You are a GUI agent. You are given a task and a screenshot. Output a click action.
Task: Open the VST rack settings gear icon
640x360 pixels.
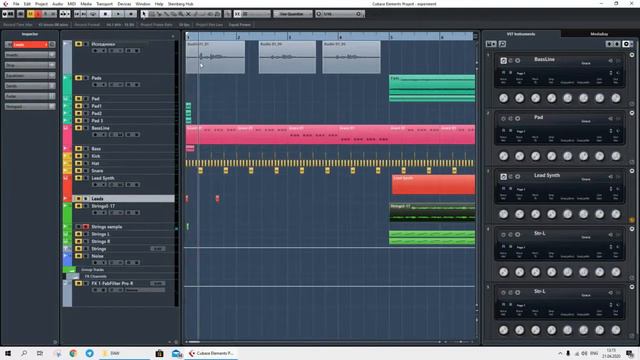tap(626, 44)
